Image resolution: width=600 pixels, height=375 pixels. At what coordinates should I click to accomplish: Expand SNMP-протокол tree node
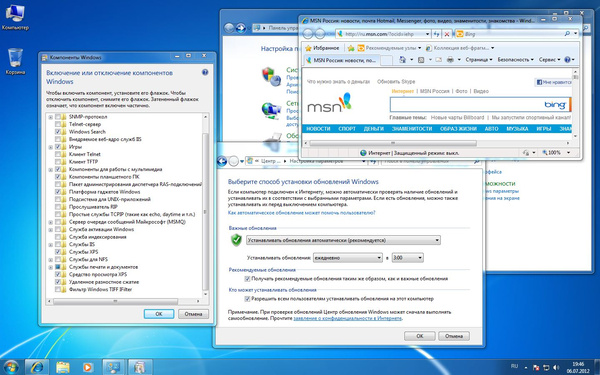point(51,117)
